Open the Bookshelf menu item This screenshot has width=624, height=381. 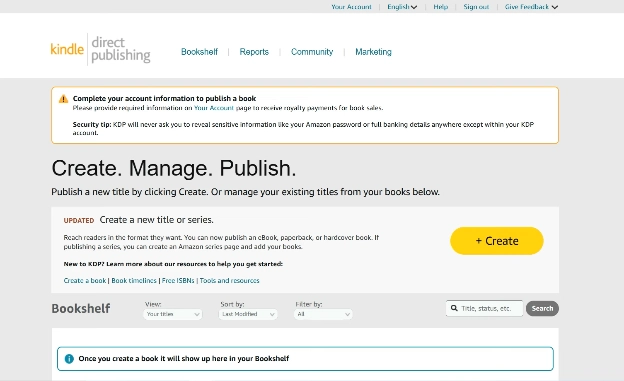199,52
